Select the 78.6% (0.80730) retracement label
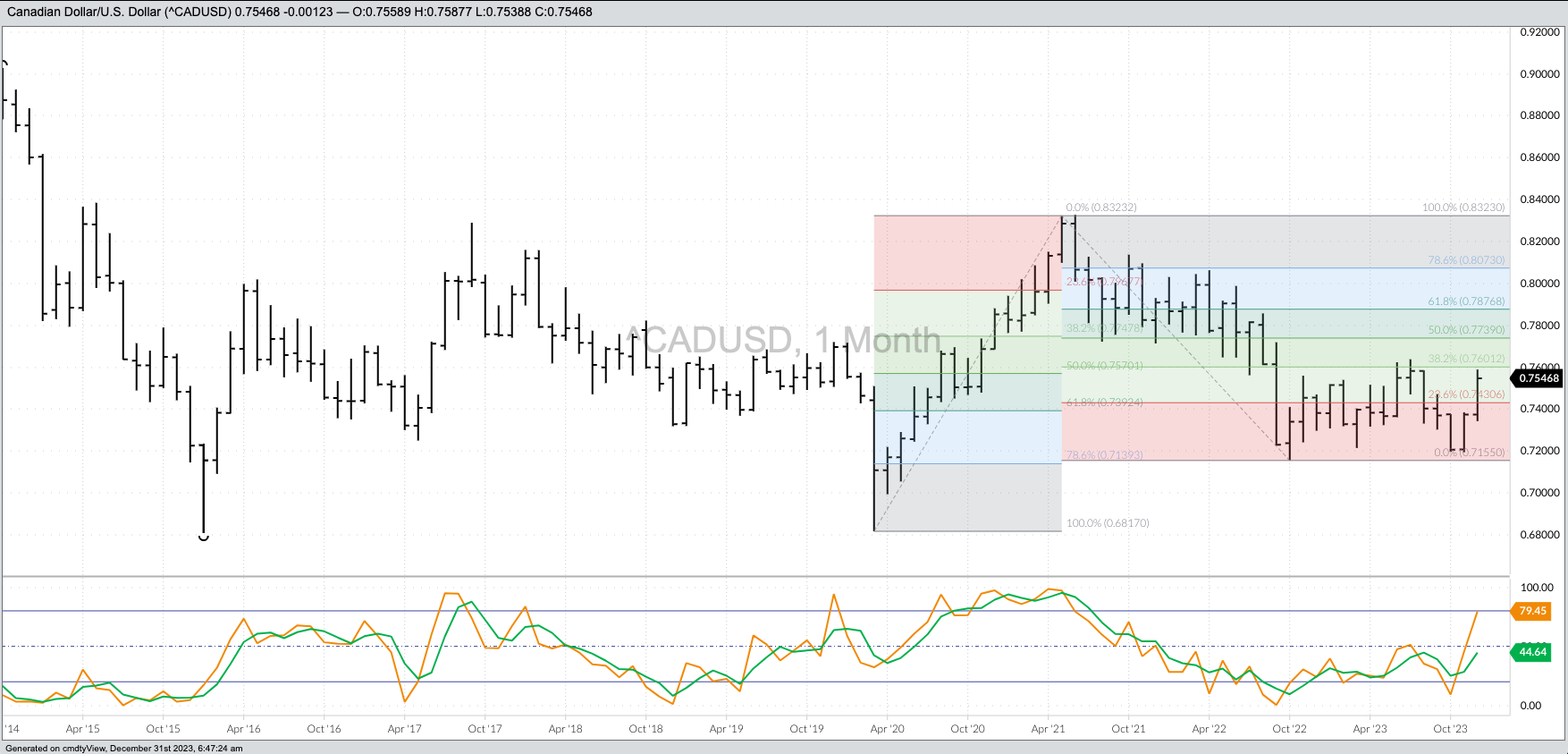 click(x=1466, y=260)
